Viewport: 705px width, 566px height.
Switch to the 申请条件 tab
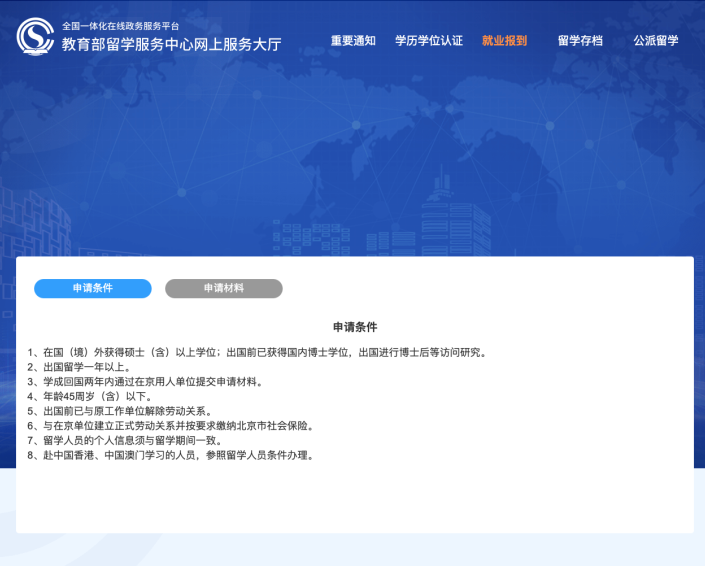(x=93, y=288)
